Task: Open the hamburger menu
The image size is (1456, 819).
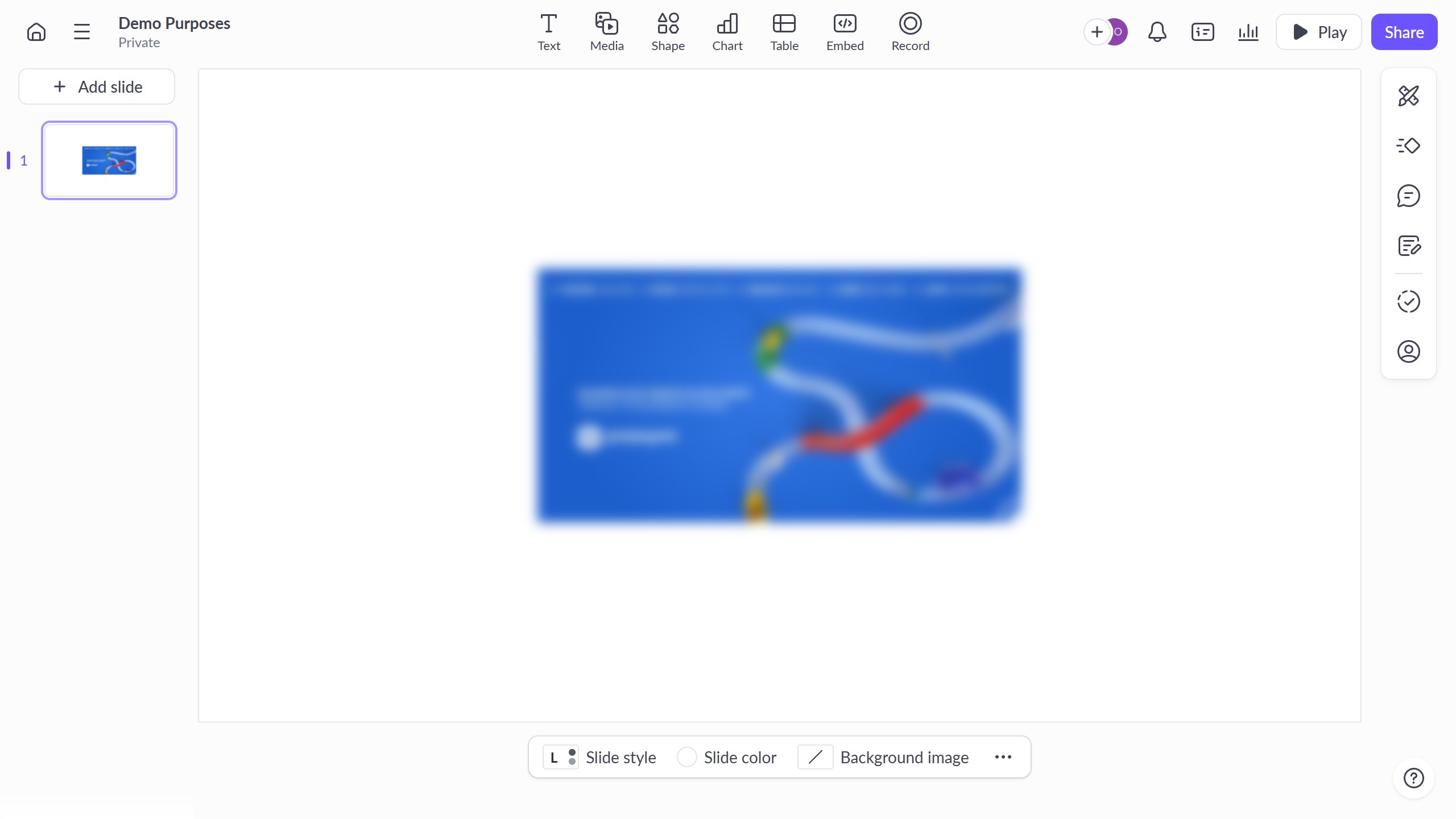Action: tap(82, 32)
